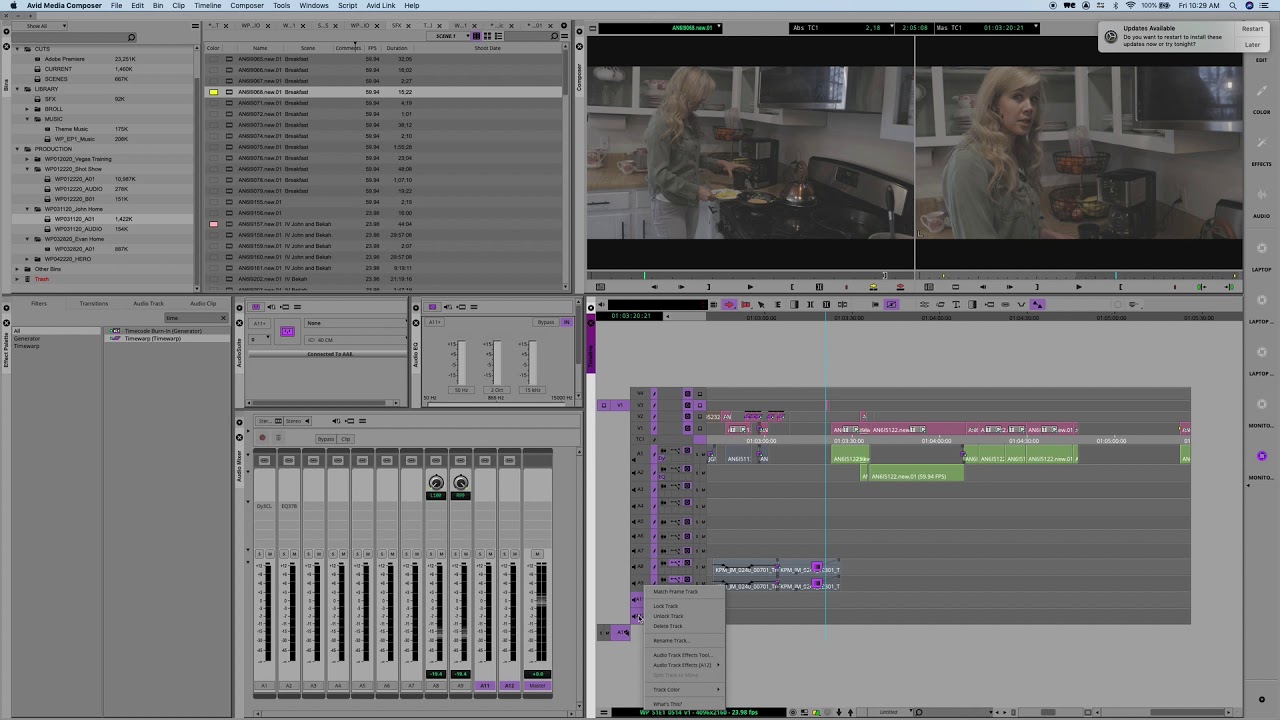Open the Composer menu in menu bar
Viewport: 1280px width, 720px height.
[247, 5]
